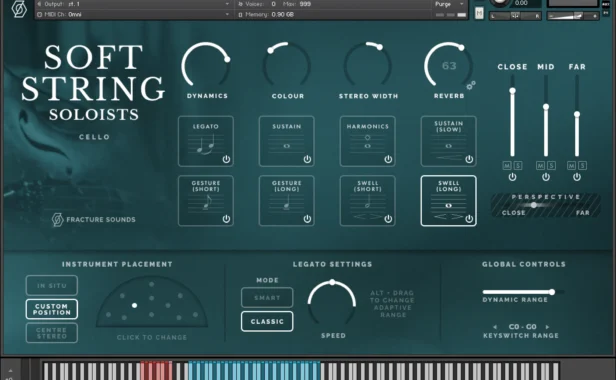Toggle the Legato articulation power icon
Viewport: 616px width, 380px height.
(x=226, y=159)
